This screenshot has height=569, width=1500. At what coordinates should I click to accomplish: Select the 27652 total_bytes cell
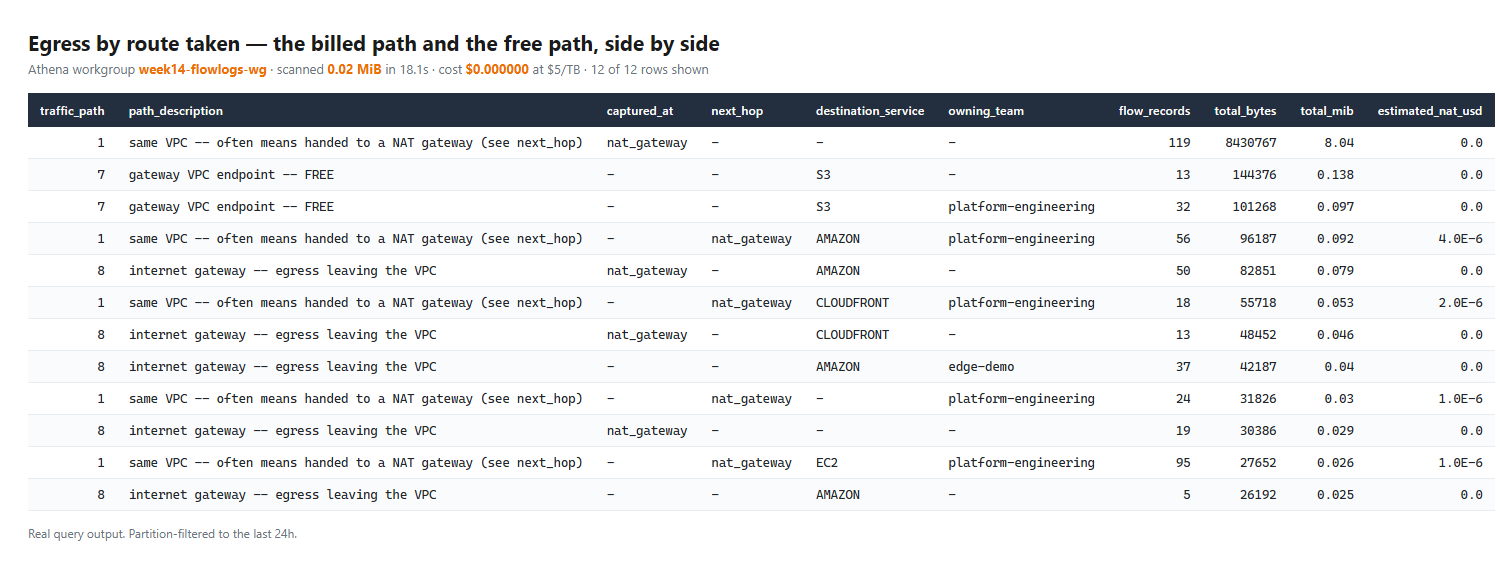pyautogui.click(x=1258, y=463)
